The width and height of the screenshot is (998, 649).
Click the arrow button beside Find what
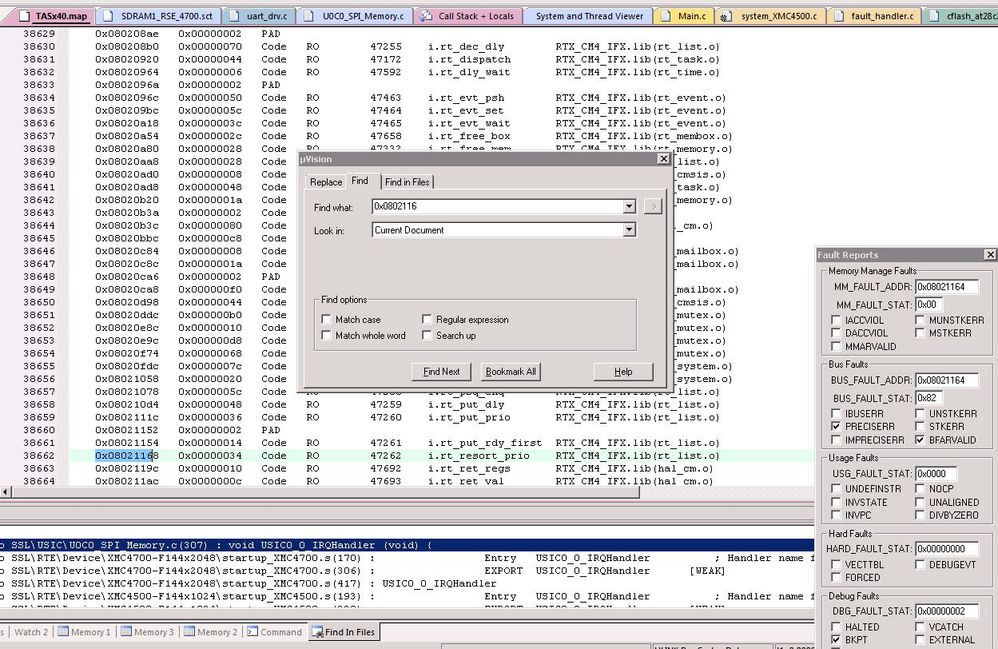pyautogui.click(x=653, y=206)
